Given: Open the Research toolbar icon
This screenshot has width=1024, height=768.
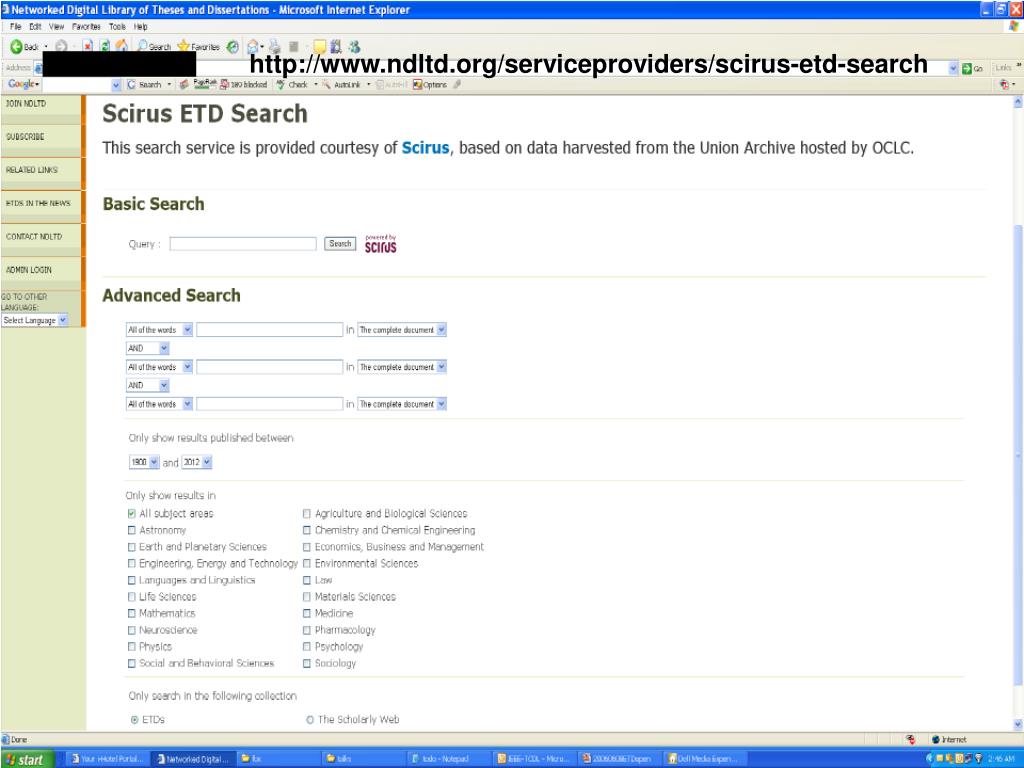Looking at the screenshot, I should coord(336,46).
